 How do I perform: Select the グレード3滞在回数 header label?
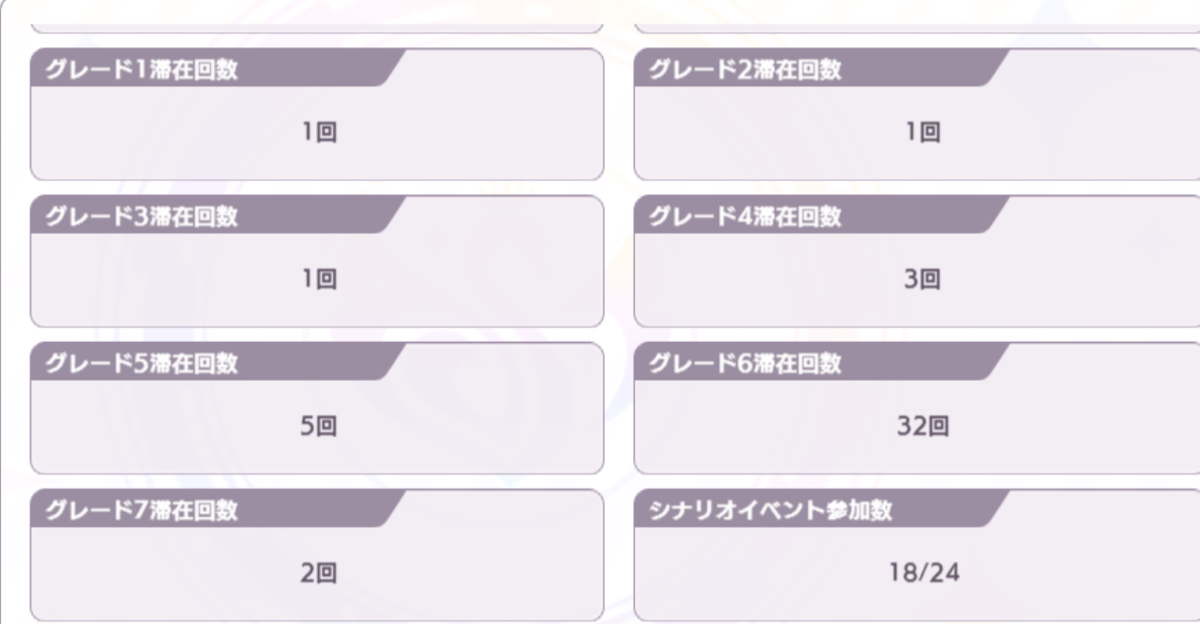(x=142, y=217)
